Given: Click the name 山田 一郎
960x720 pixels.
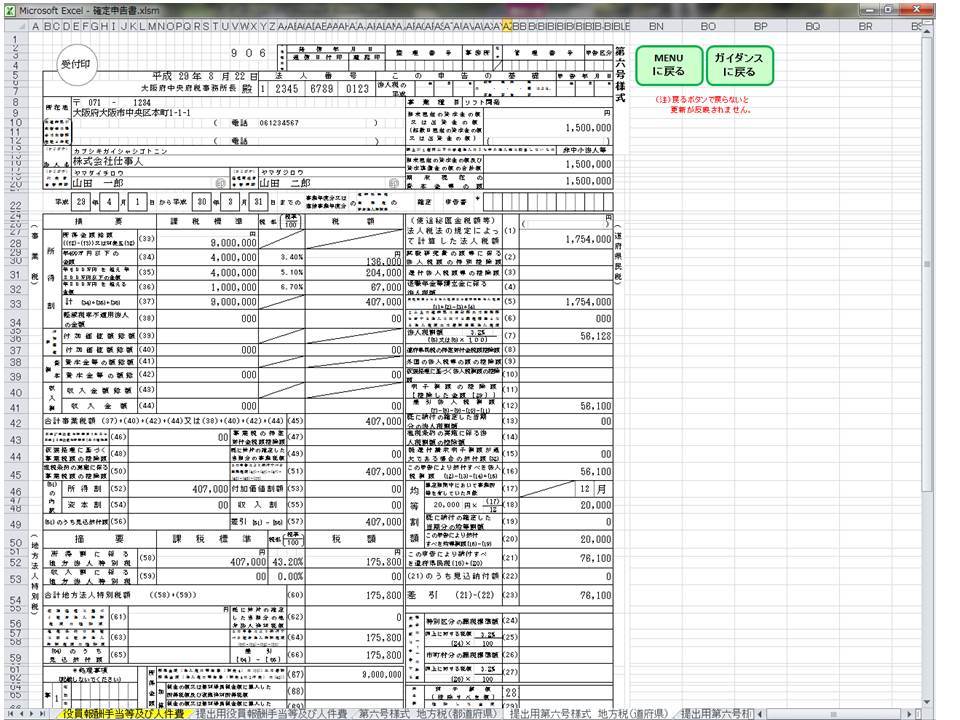Looking at the screenshot, I should [x=98, y=183].
